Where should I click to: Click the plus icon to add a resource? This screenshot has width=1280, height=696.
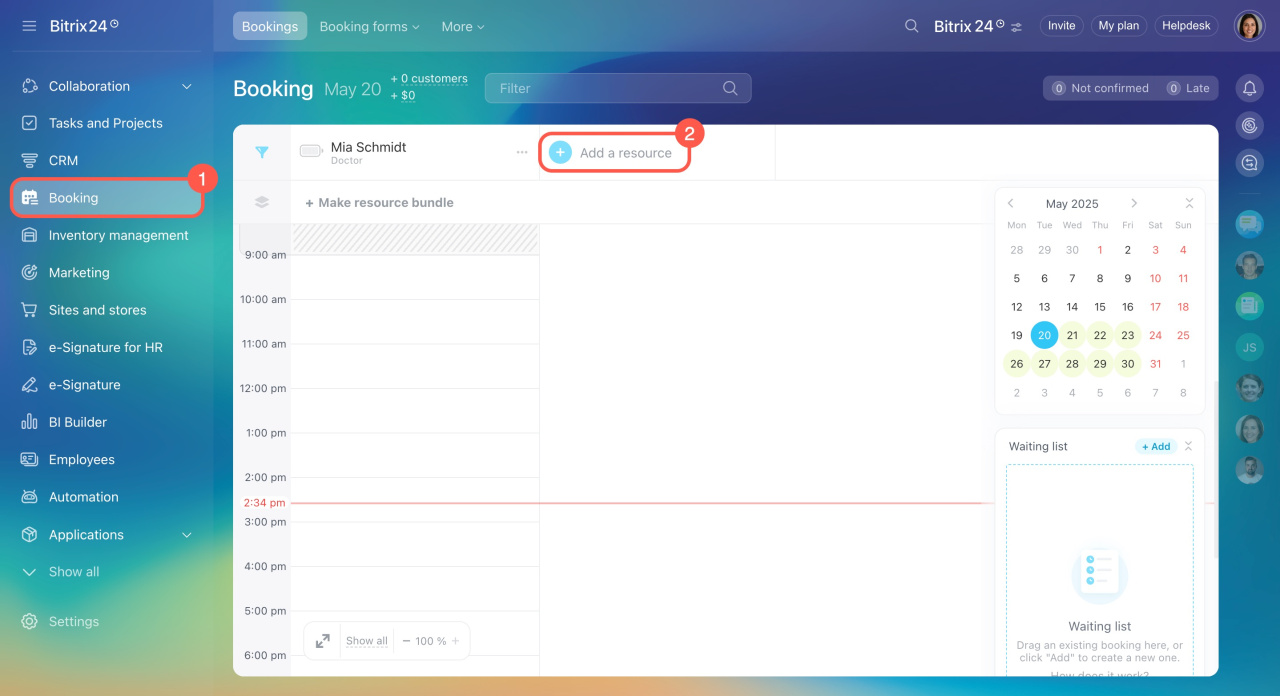click(x=560, y=153)
